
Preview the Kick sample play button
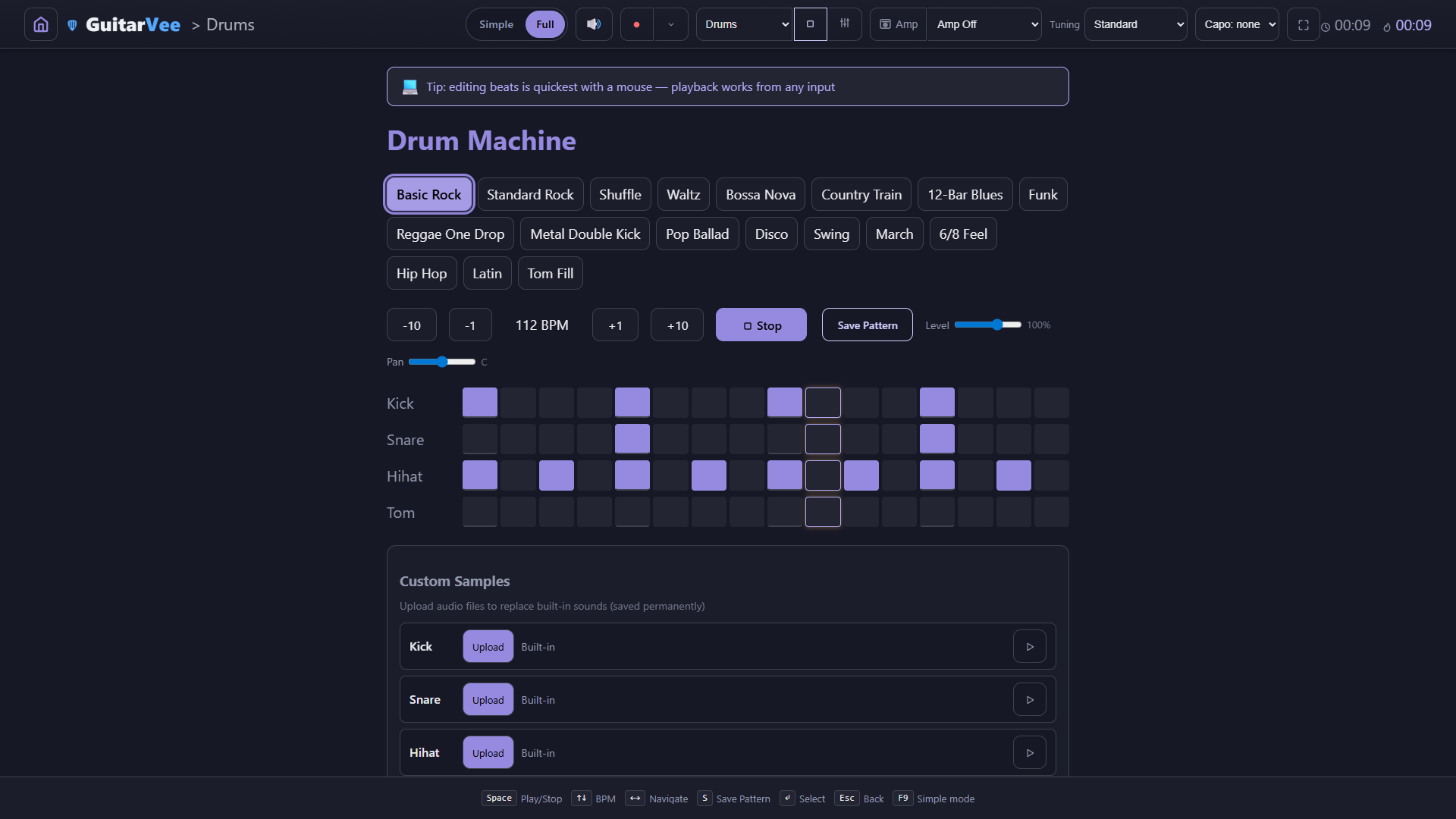pos(1030,647)
